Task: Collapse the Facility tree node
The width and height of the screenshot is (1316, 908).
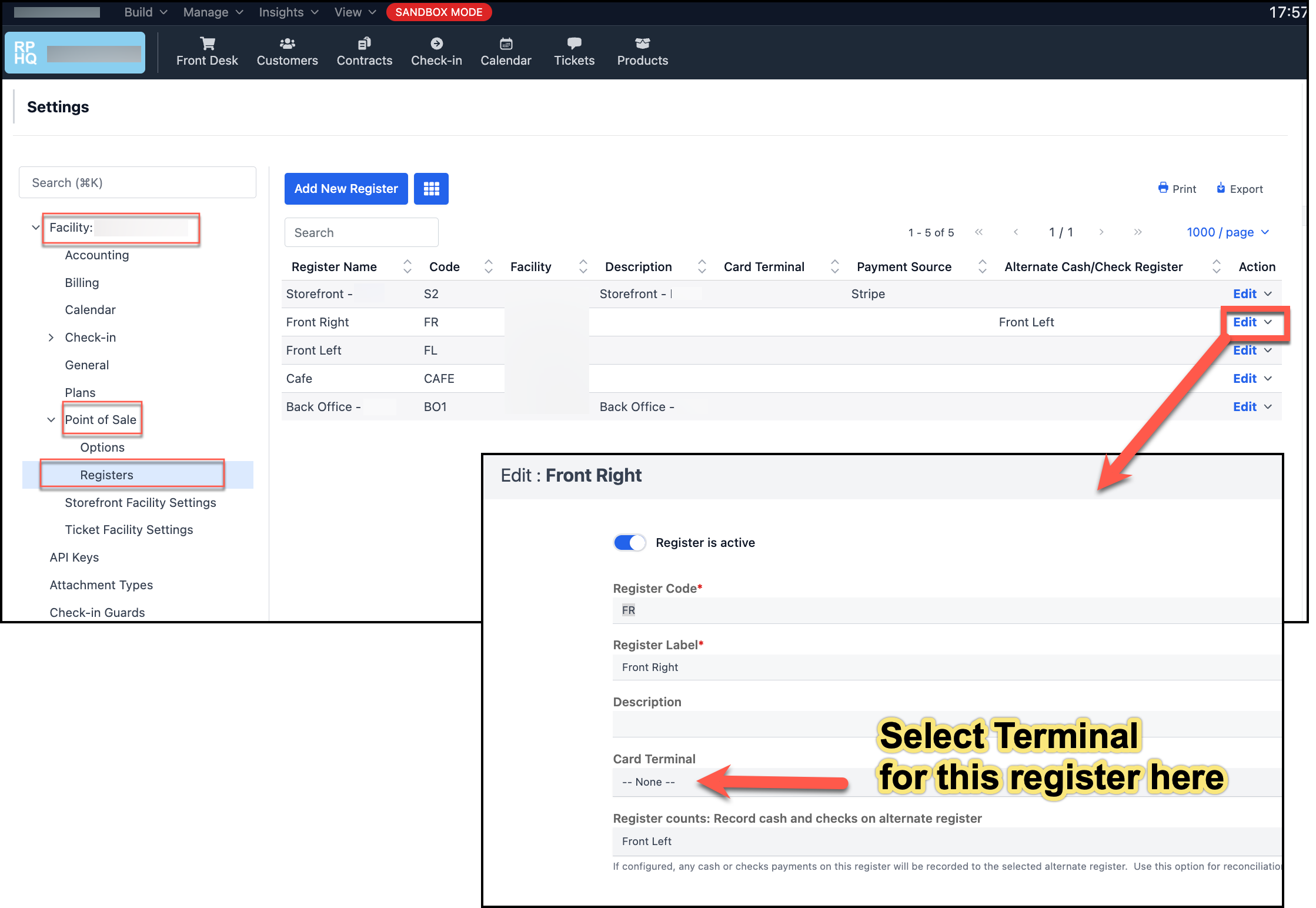Action: [36, 228]
